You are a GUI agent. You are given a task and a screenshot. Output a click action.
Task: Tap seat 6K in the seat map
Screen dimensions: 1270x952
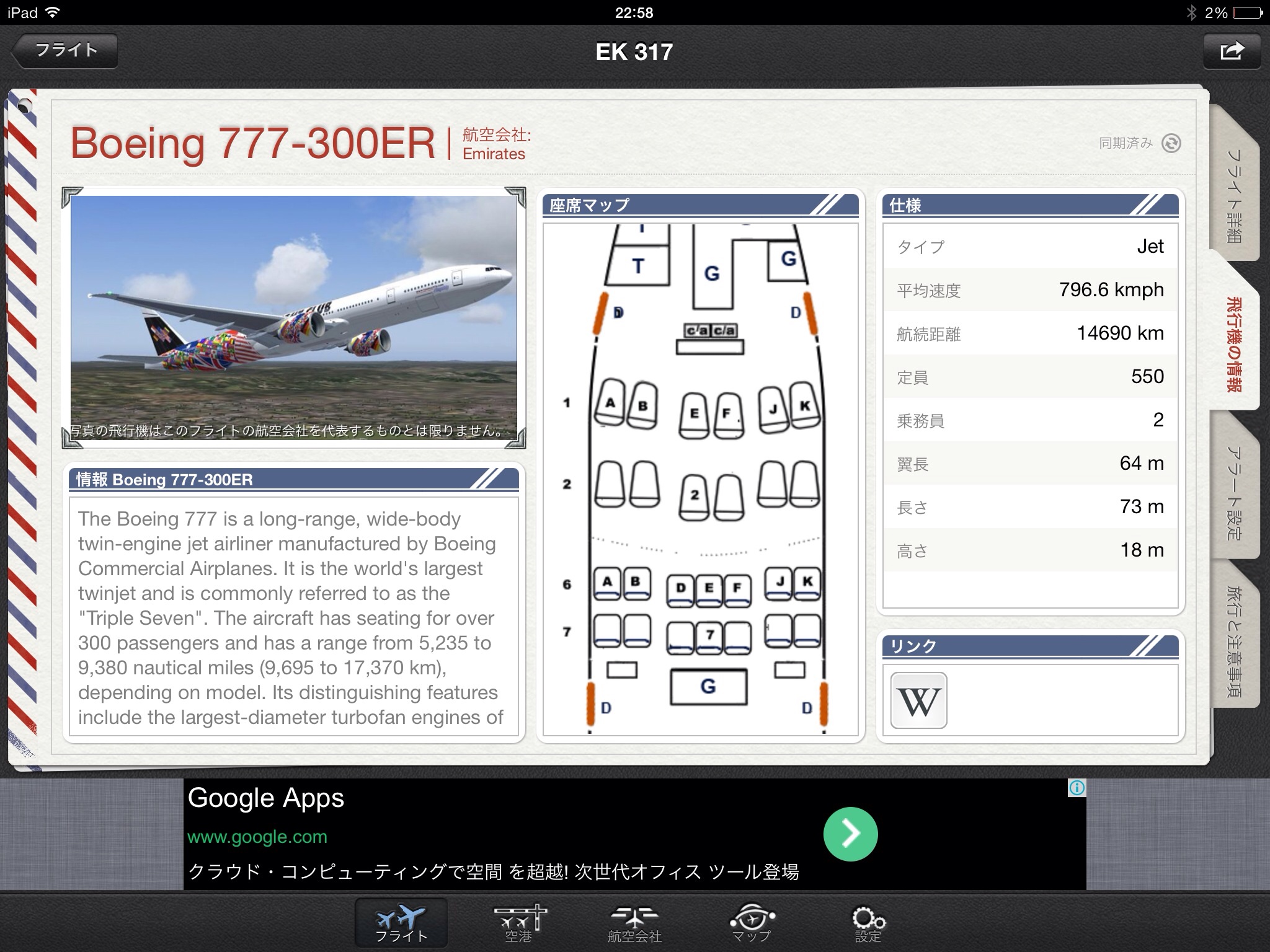[807, 584]
